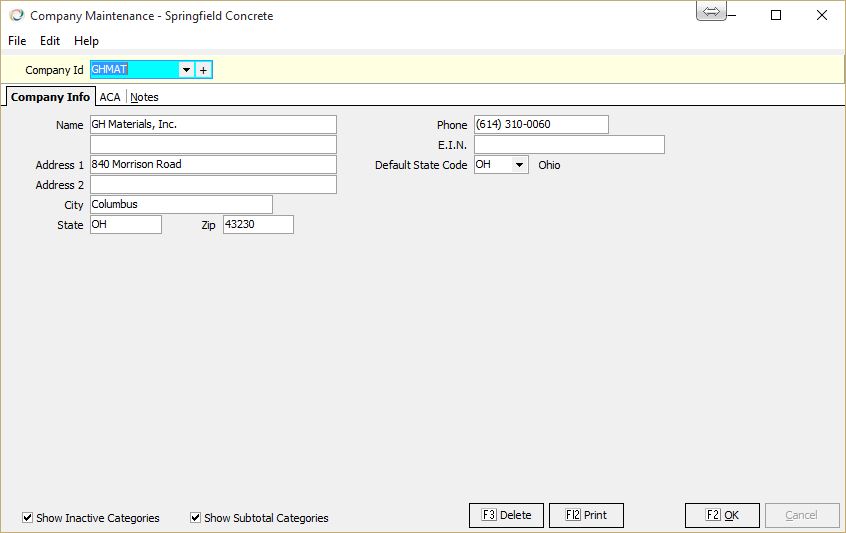The image size is (846, 533).
Task: Uncheck Show Subtotal Categories
Action: click(x=195, y=518)
